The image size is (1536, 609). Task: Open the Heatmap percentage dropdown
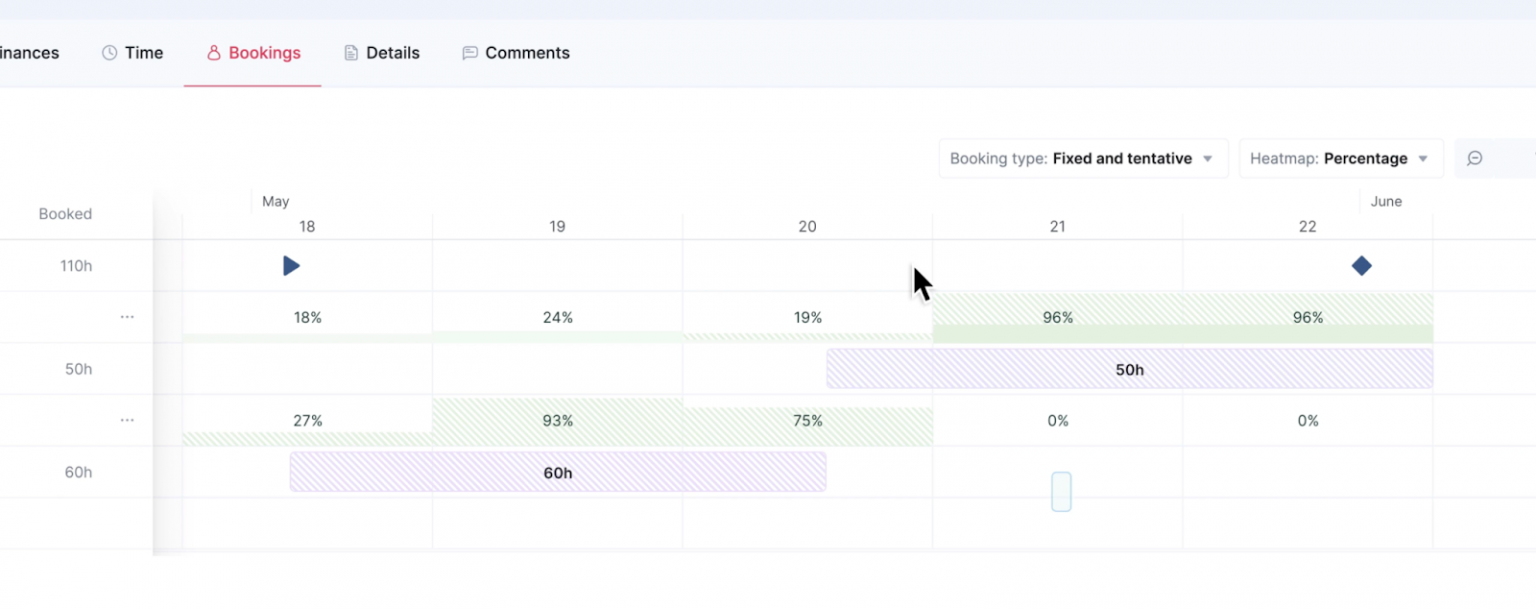coord(1340,158)
